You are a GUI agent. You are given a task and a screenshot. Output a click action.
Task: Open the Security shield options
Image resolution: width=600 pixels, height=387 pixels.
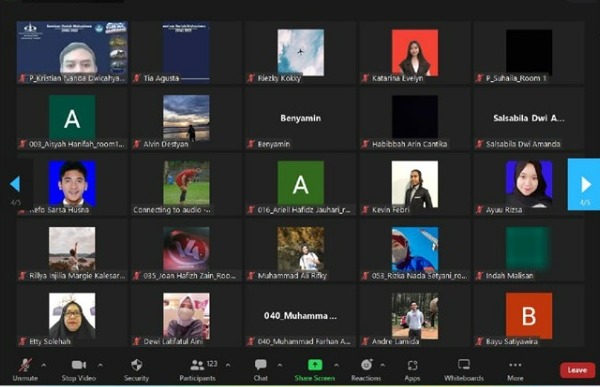pyautogui.click(x=136, y=370)
